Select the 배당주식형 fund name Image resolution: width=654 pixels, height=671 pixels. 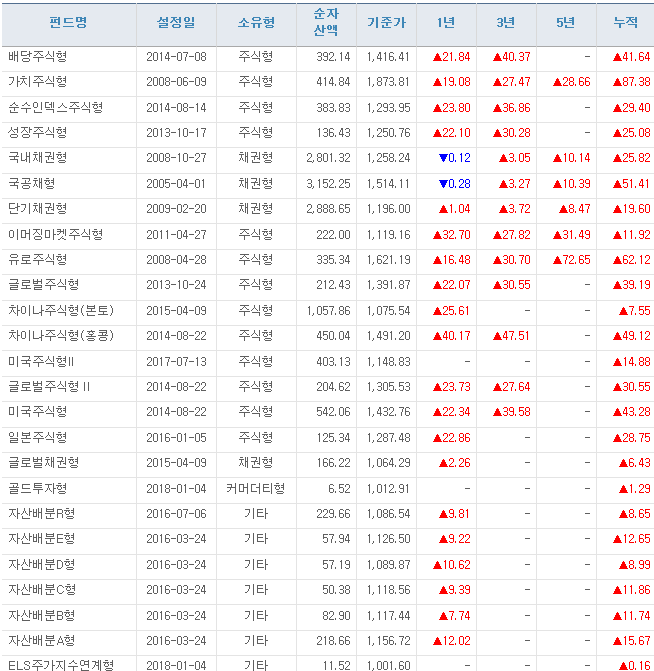38,57
